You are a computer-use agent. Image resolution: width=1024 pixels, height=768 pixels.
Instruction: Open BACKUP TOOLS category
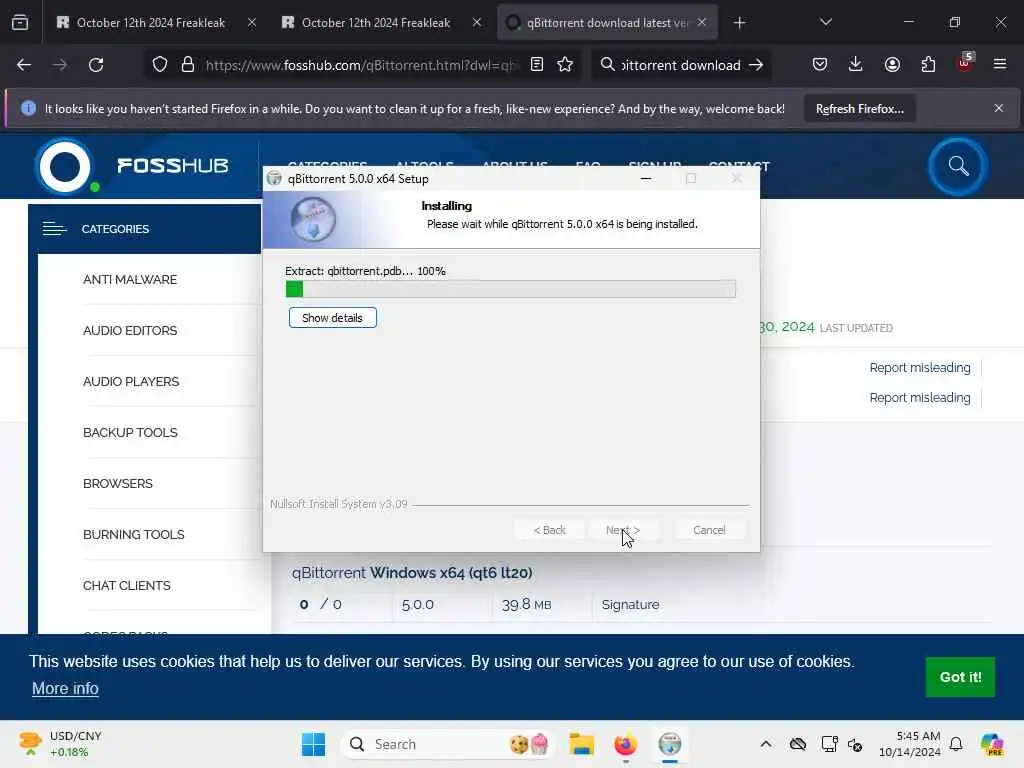(130, 432)
